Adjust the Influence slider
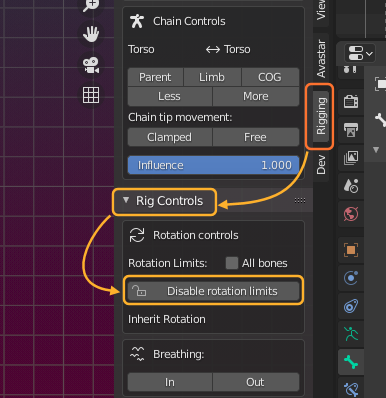The image size is (386, 398). click(x=213, y=165)
